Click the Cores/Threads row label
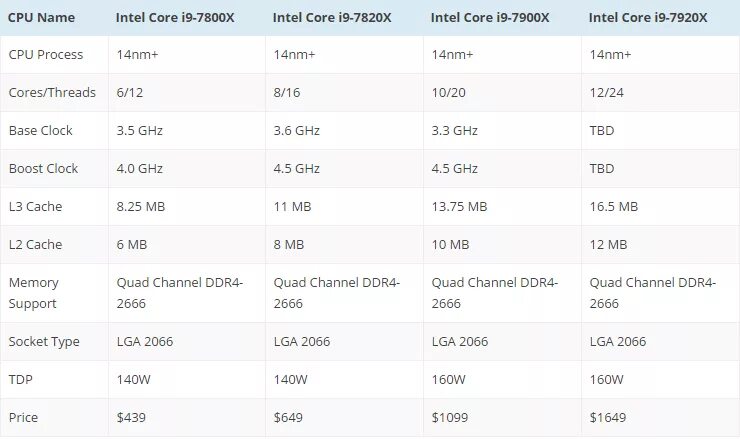 click(52, 93)
